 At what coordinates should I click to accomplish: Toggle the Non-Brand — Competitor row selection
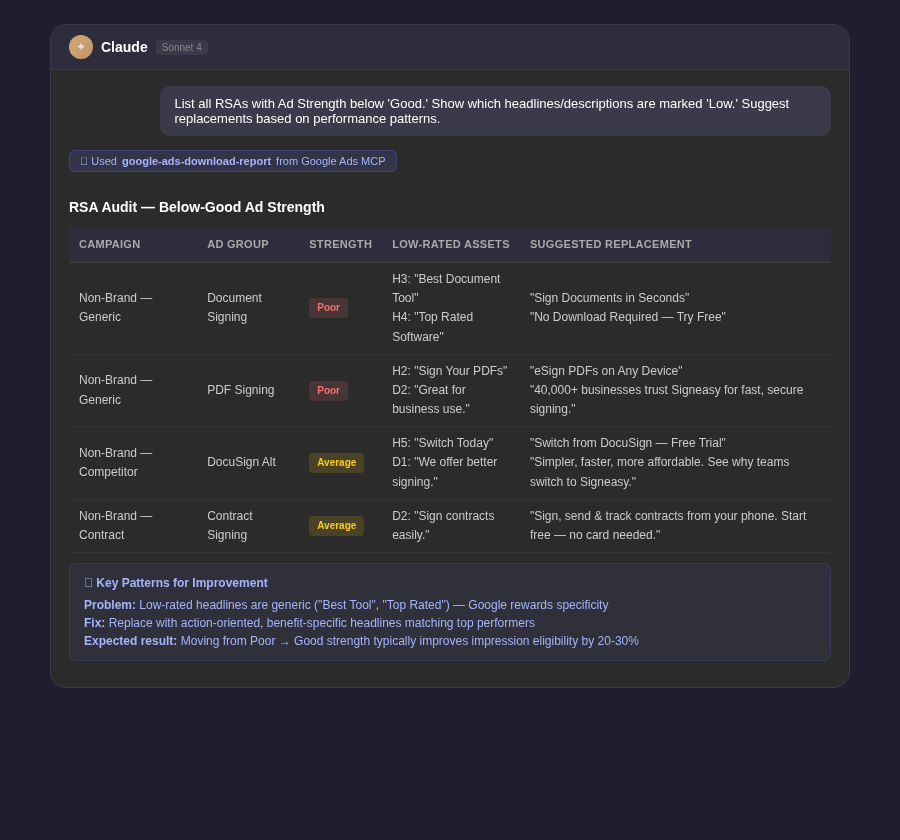pos(450,462)
